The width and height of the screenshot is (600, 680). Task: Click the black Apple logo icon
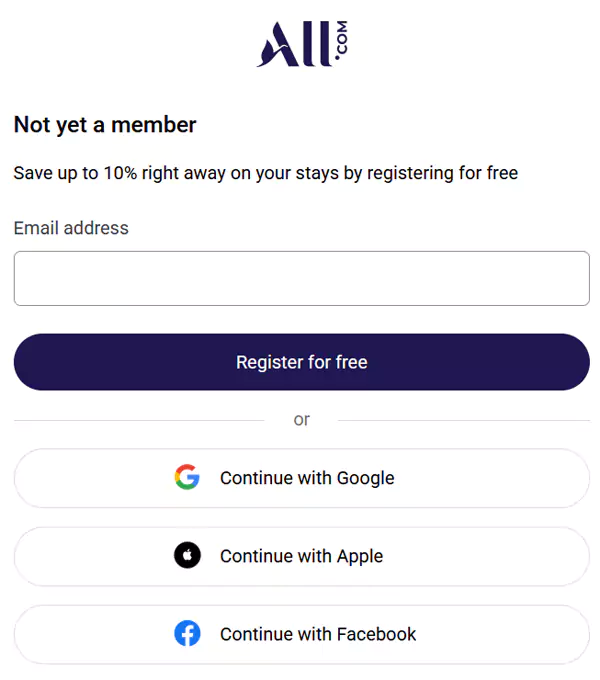(x=187, y=555)
